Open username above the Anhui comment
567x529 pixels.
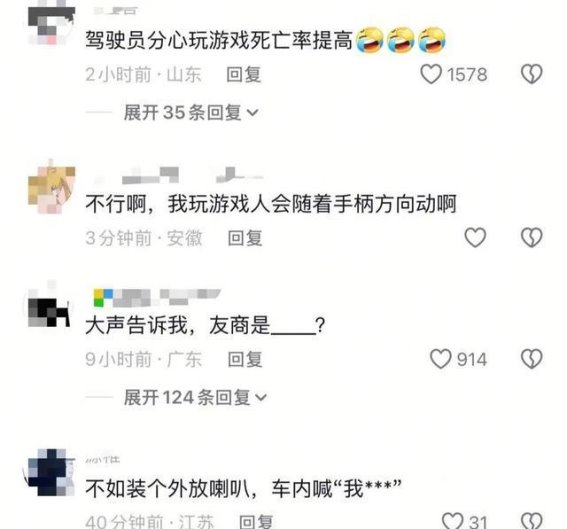click(x=179, y=175)
